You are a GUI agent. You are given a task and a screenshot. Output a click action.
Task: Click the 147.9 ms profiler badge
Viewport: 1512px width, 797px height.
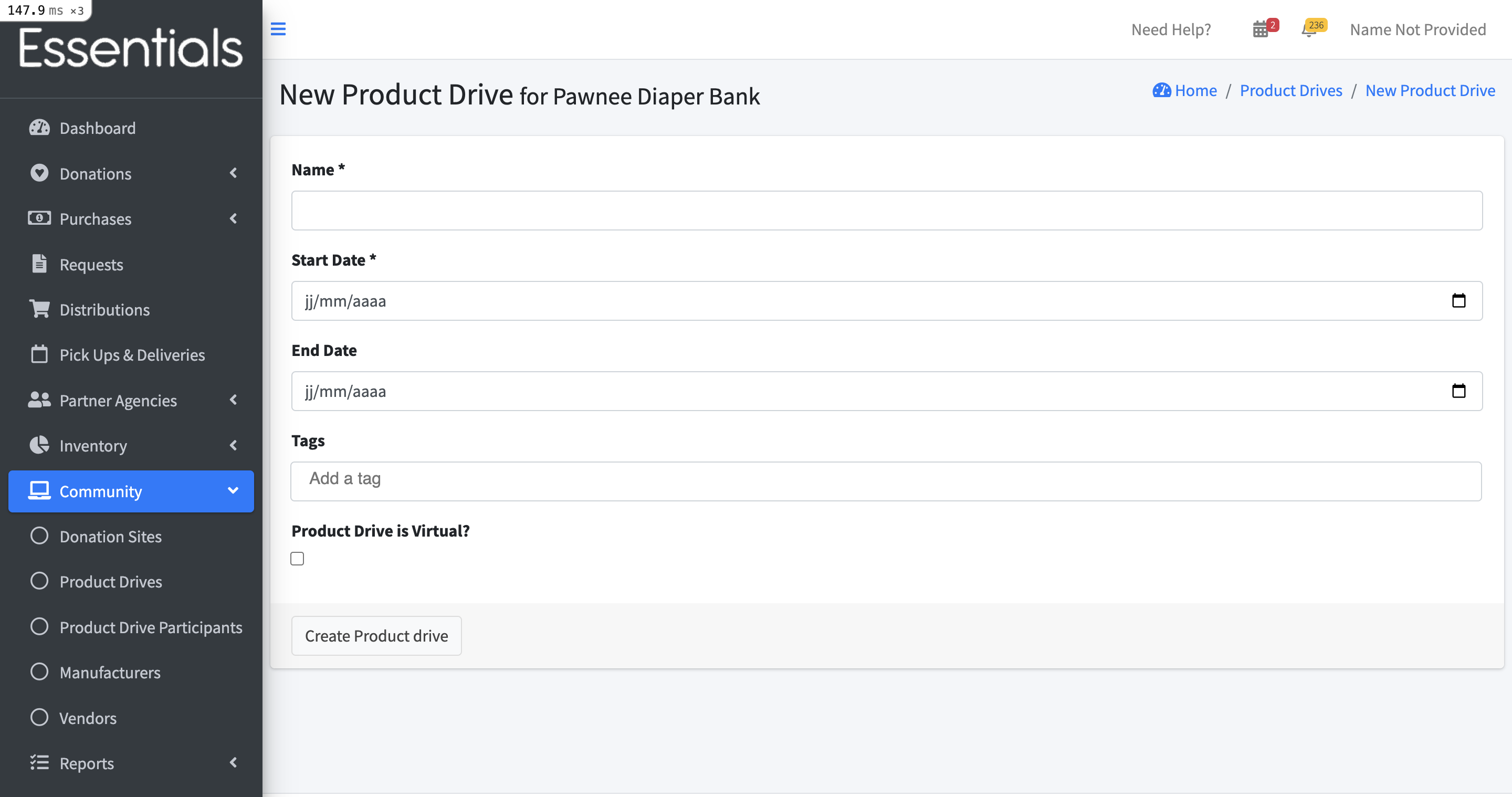click(45, 10)
